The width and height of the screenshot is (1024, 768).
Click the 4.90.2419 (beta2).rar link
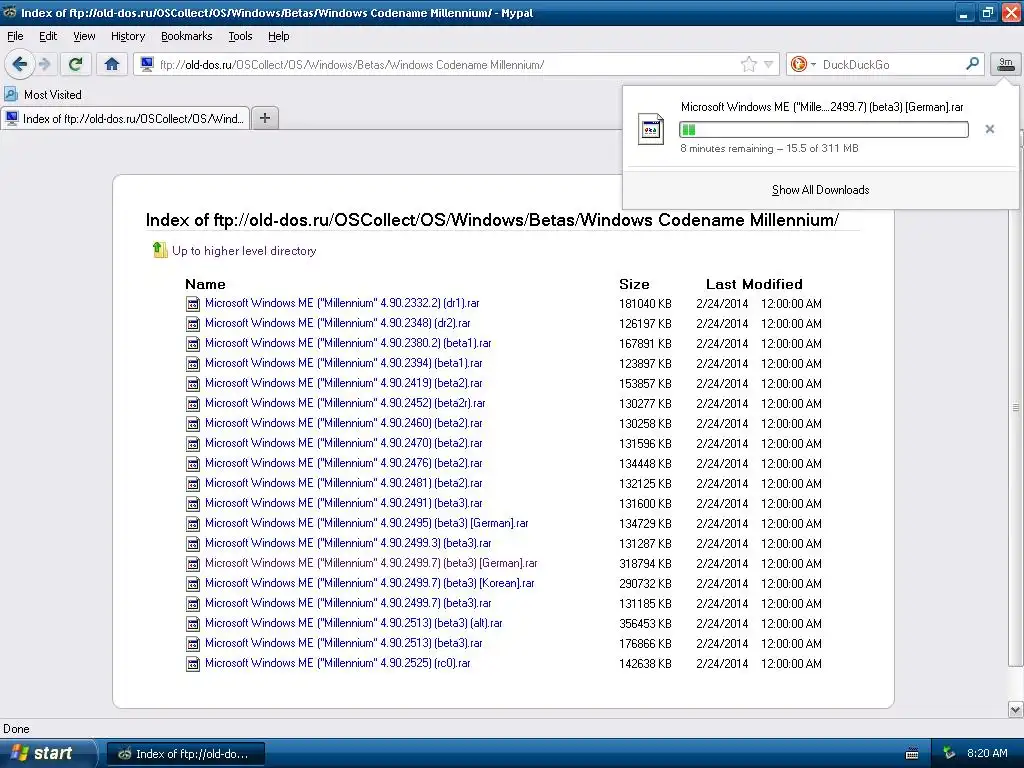pyautogui.click(x=344, y=383)
